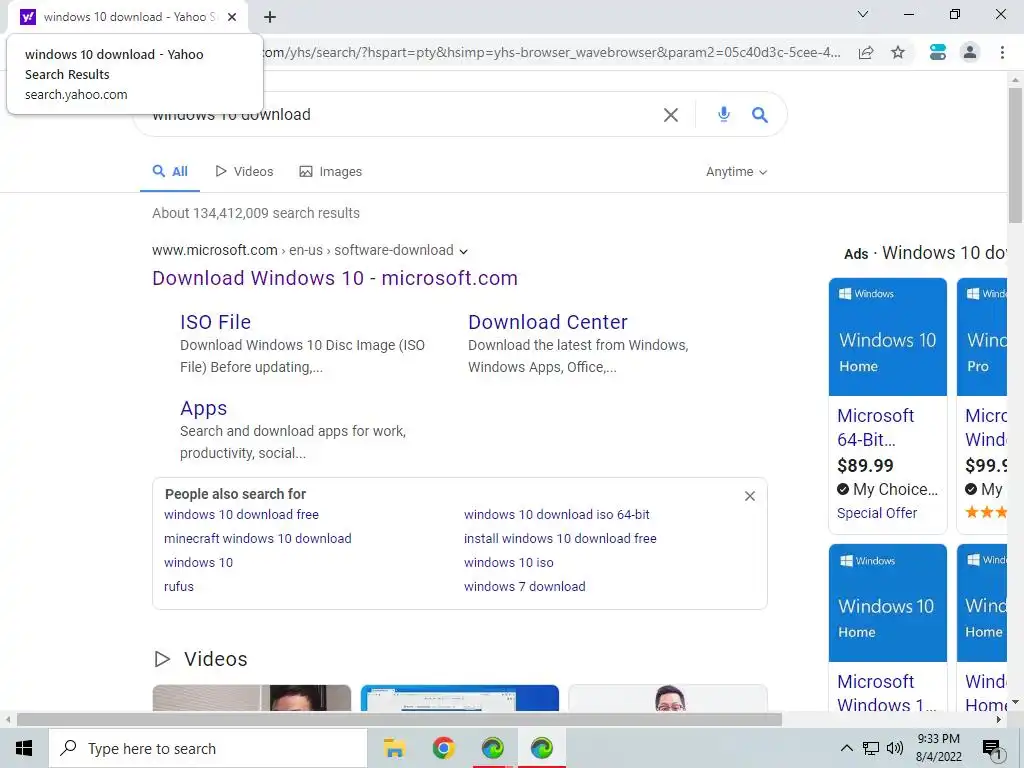Click the vertical page scrollbar
The image size is (1024, 768).
tap(1015, 155)
